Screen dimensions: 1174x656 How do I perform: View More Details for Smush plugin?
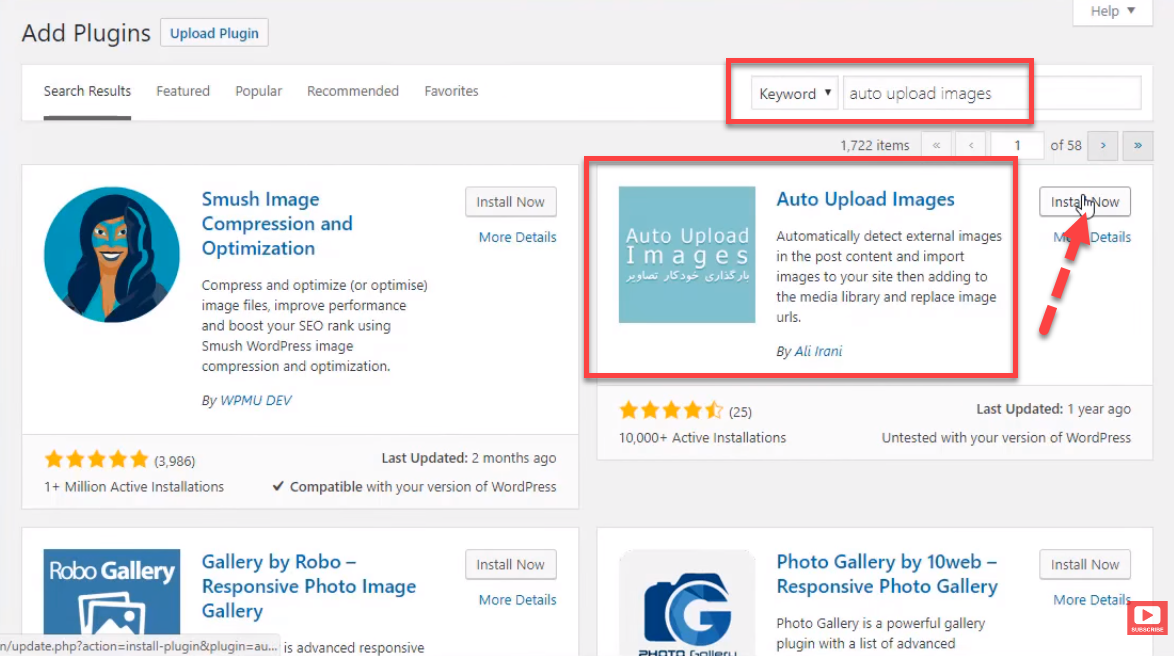(x=517, y=237)
